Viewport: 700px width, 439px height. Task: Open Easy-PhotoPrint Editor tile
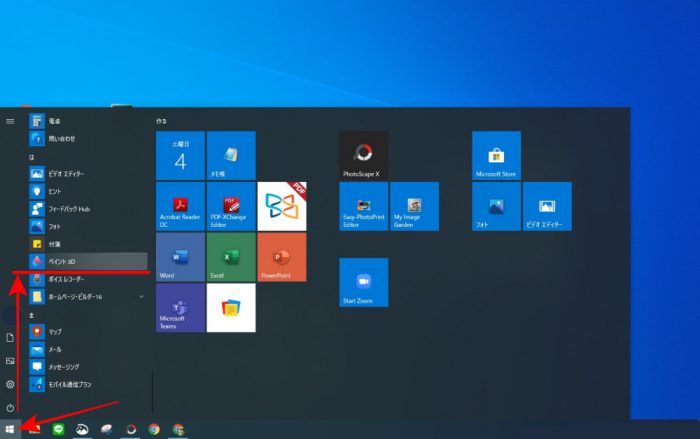pyautogui.click(x=364, y=206)
